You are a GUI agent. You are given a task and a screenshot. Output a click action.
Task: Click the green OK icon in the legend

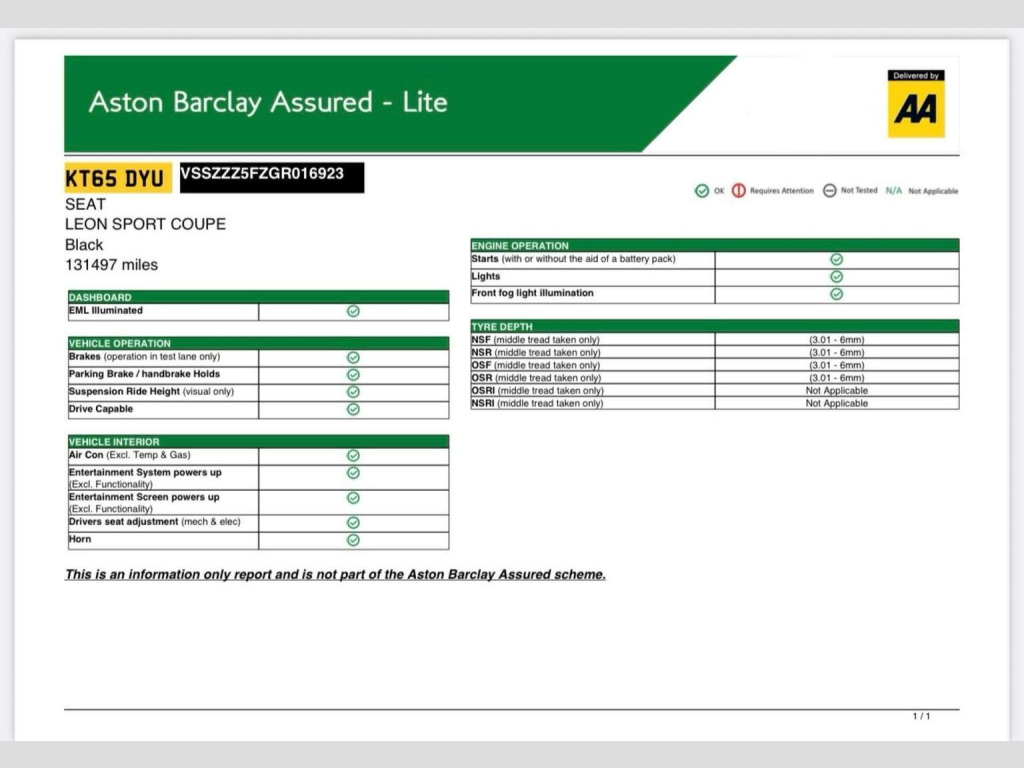point(702,191)
